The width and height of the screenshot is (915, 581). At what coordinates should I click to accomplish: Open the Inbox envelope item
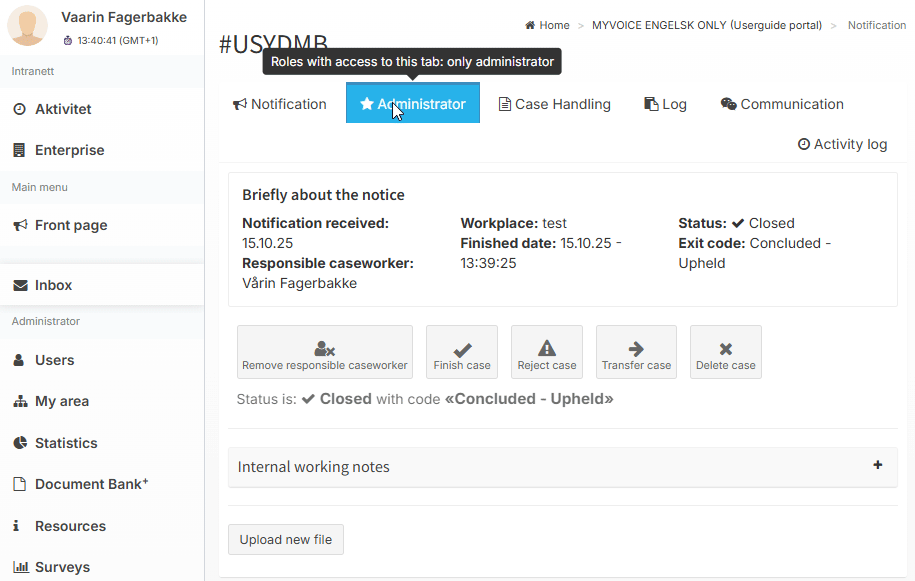(x=53, y=285)
